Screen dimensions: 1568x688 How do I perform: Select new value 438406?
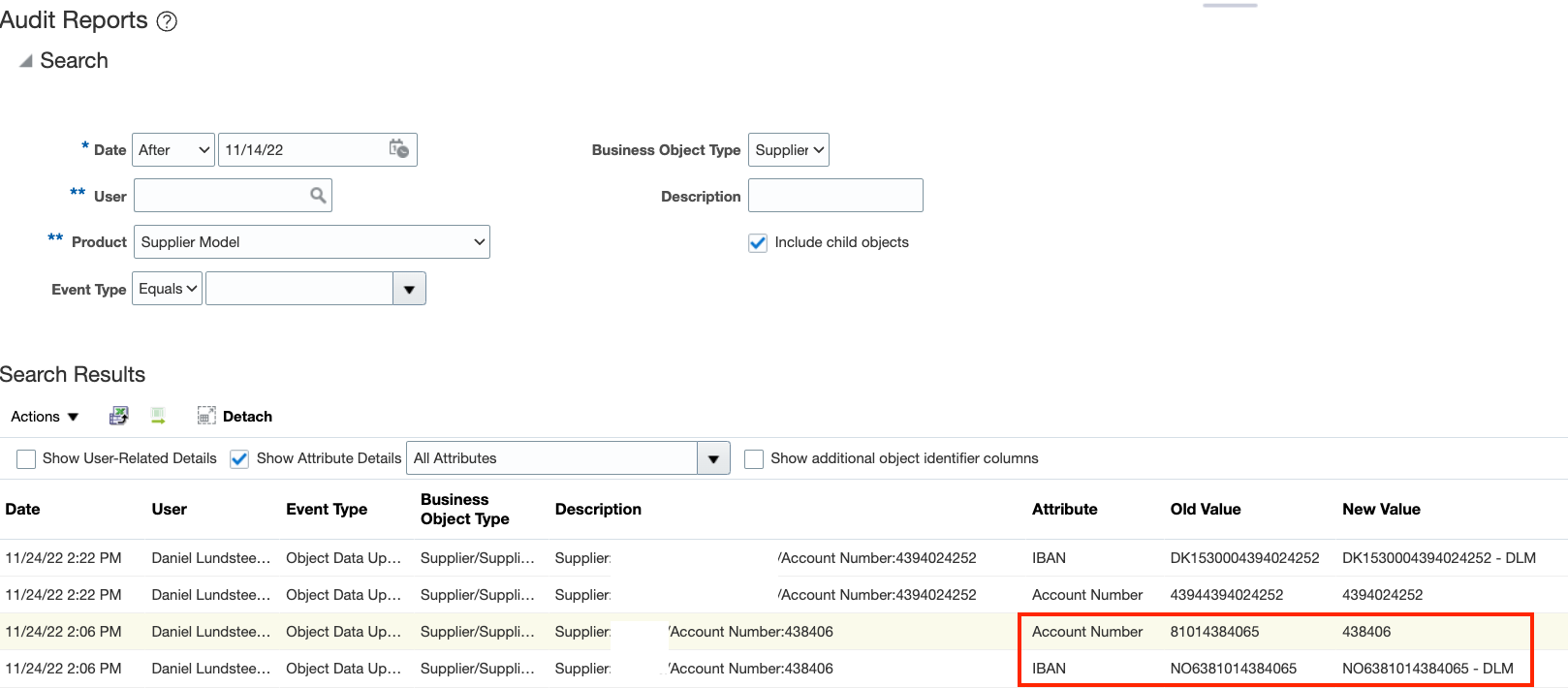pos(1366,632)
